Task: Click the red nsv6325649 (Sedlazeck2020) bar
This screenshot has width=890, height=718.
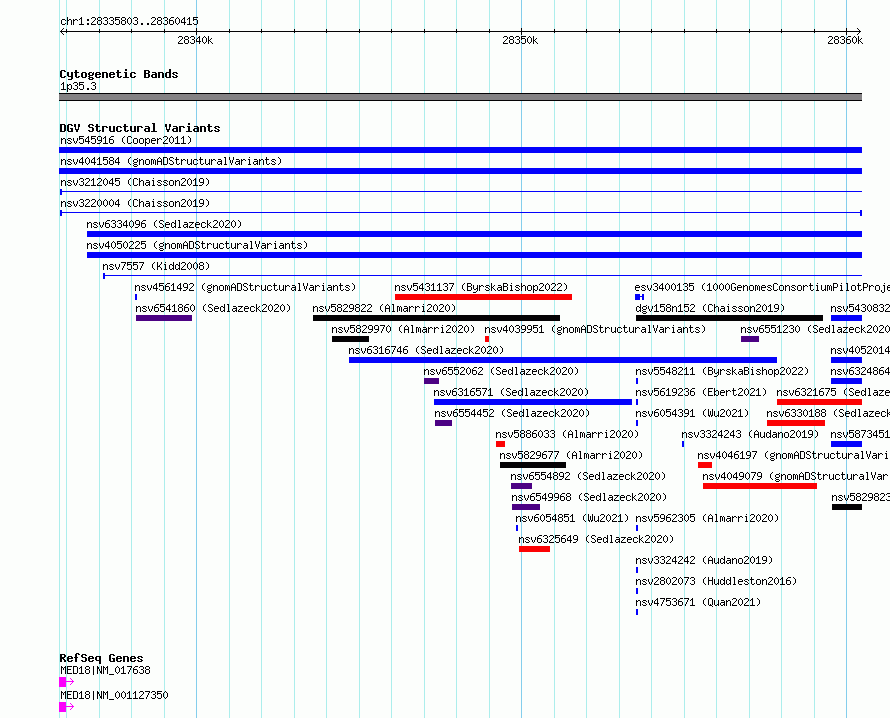Action: [534, 549]
